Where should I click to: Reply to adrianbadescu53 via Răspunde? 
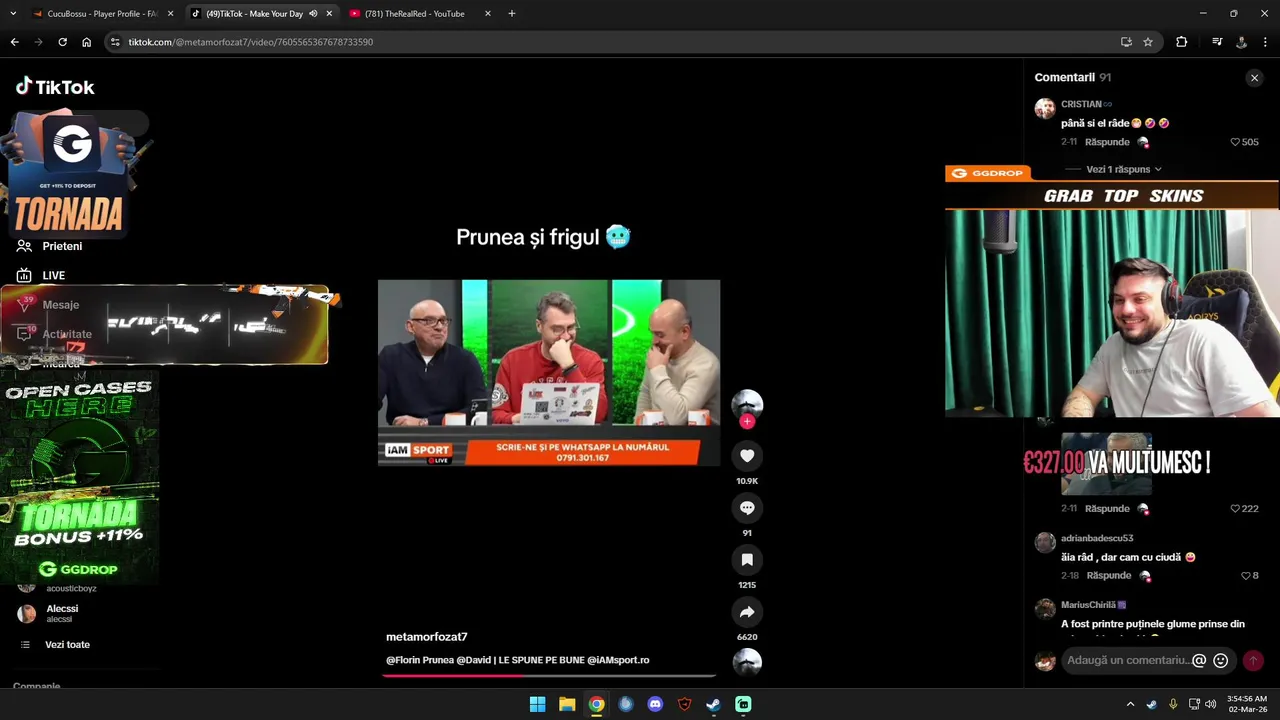tap(1108, 576)
